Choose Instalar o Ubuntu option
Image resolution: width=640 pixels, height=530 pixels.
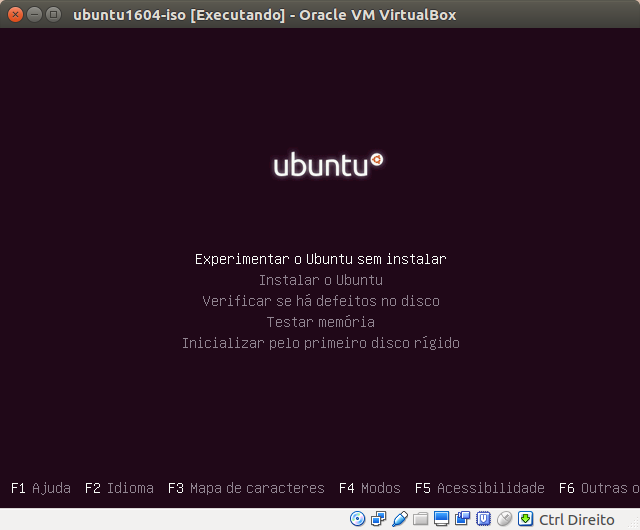[321, 280]
